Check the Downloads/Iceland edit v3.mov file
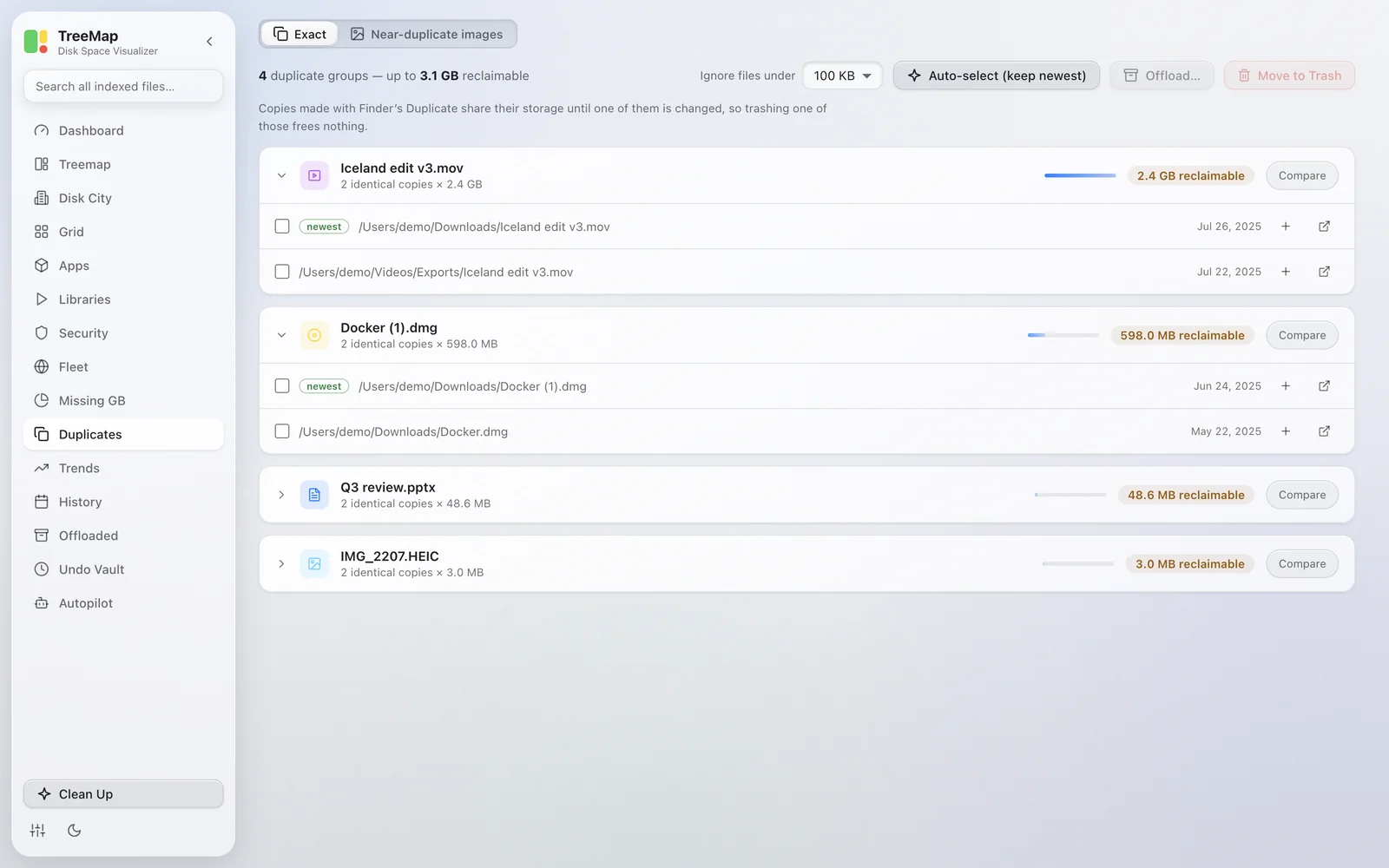The height and width of the screenshot is (868, 1389). [x=282, y=227]
